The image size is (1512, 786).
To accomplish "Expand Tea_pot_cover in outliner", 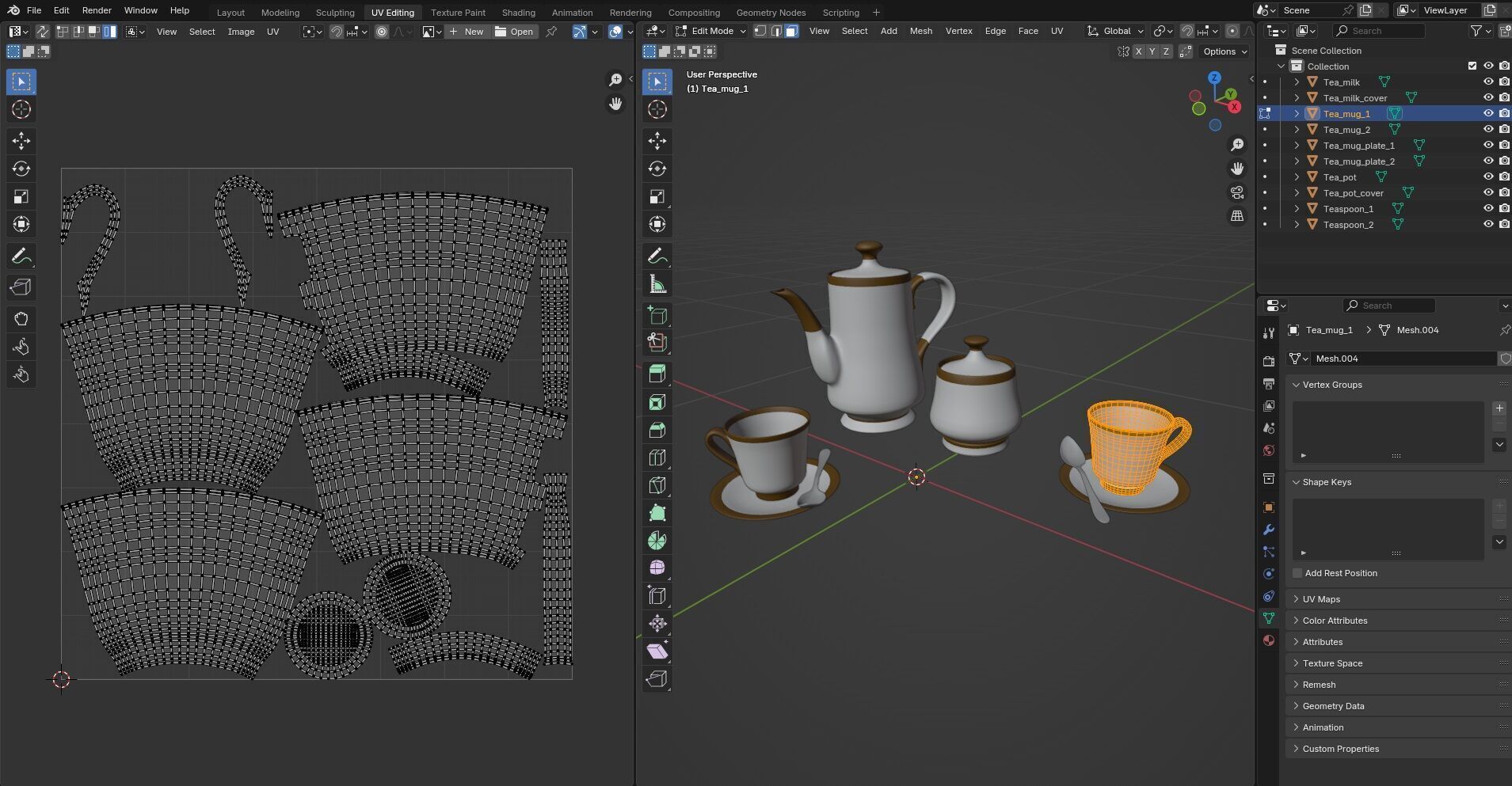I will (x=1297, y=192).
